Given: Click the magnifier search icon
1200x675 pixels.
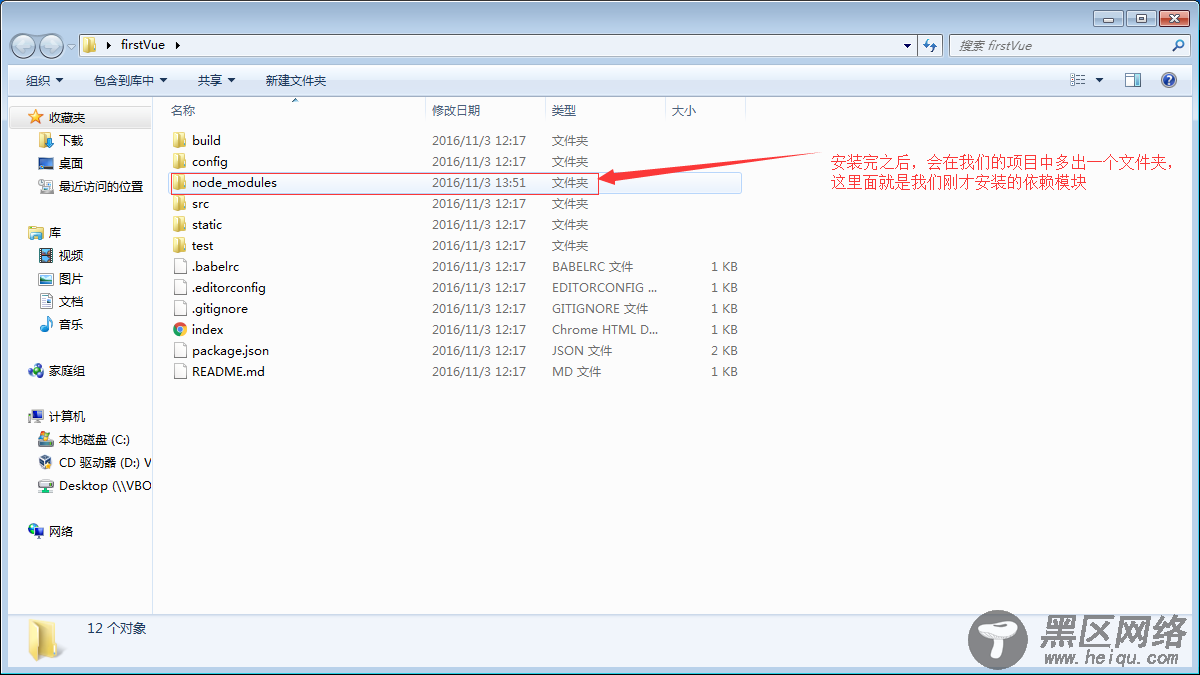Looking at the screenshot, I should tap(1178, 46).
